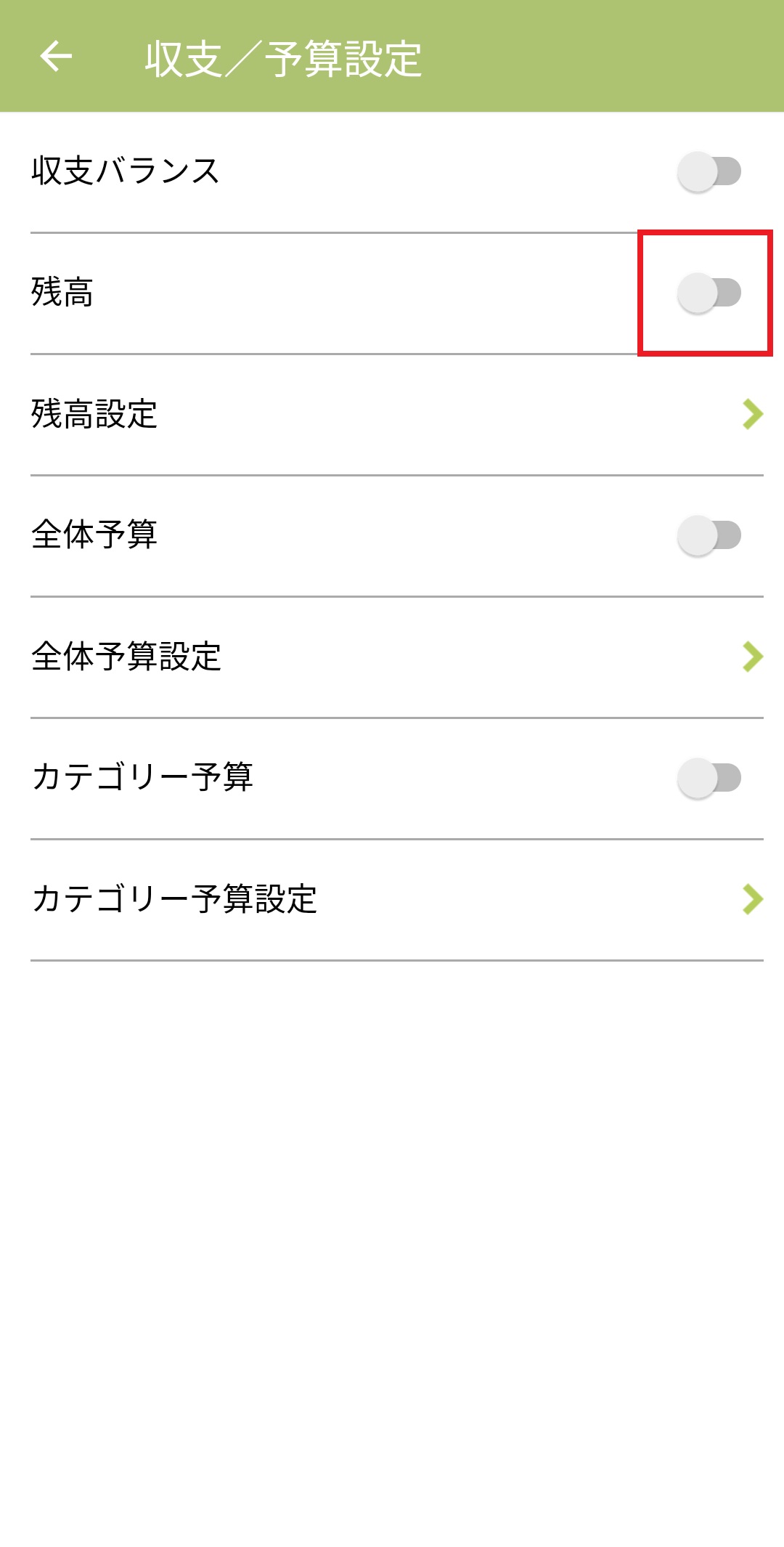Image resolution: width=784 pixels, height=1547 pixels.
Task: Open the 残高設定 chevron arrow
Action: (752, 414)
